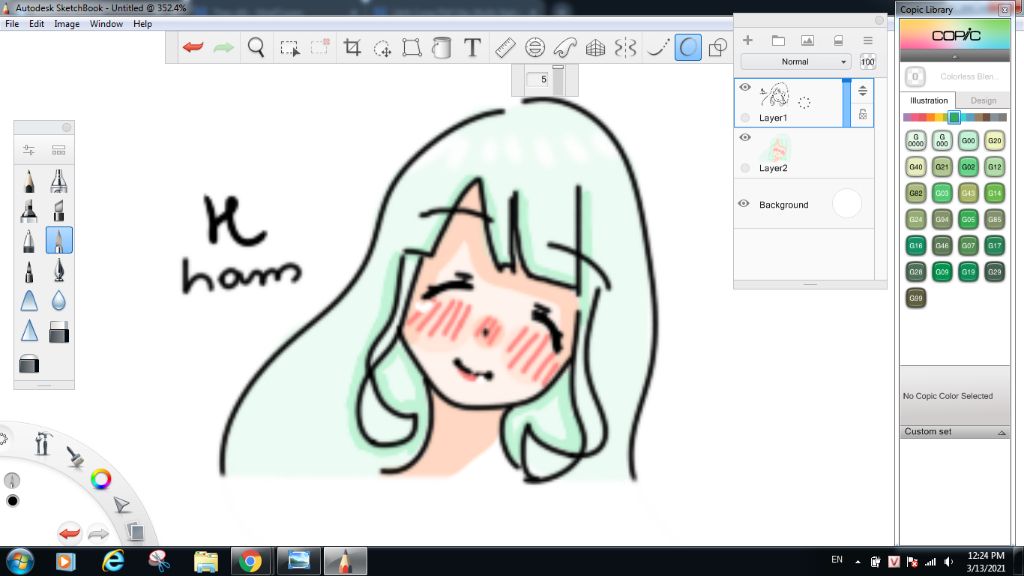Open the Normal blend mode dropdown
Image resolution: width=1024 pixels, height=576 pixels.
[795, 61]
